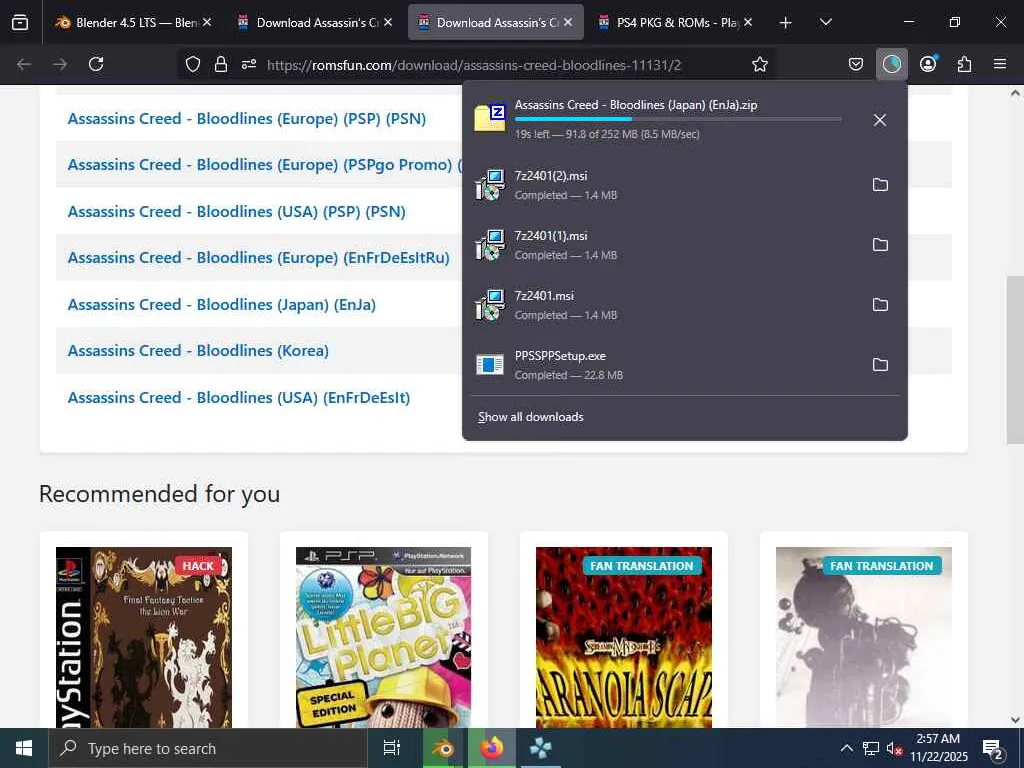Viewport: 1024px width, 768px height.
Task: Show 7z2401(2).msi in folder
Action: click(x=880, y=185)
